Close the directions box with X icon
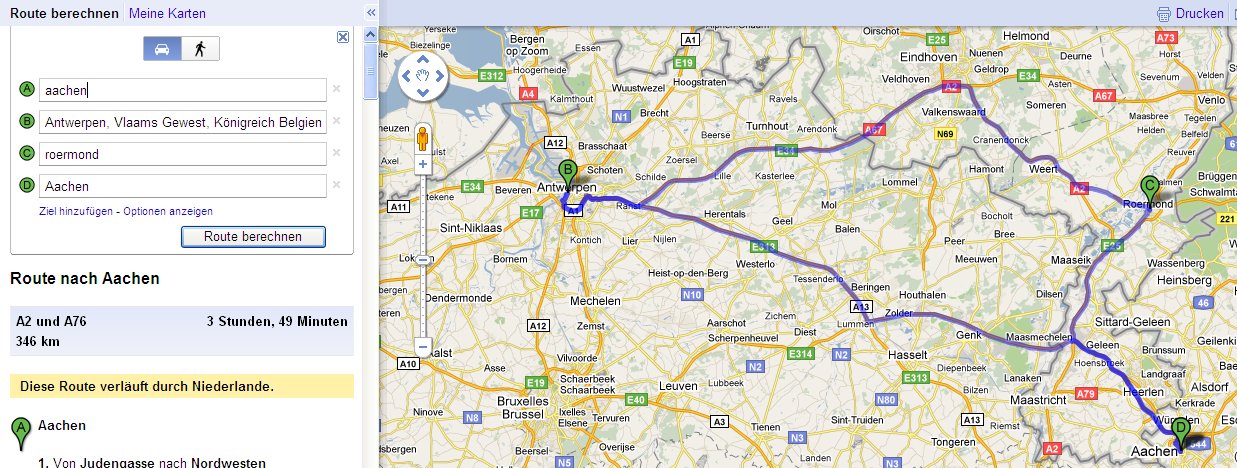Screen dimensions: 1237x468 [343, 37]
